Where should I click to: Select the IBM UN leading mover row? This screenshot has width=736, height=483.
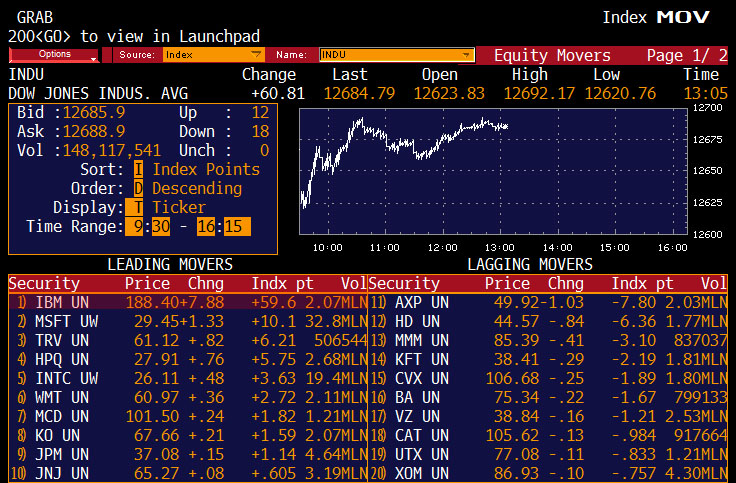[188, 302]
